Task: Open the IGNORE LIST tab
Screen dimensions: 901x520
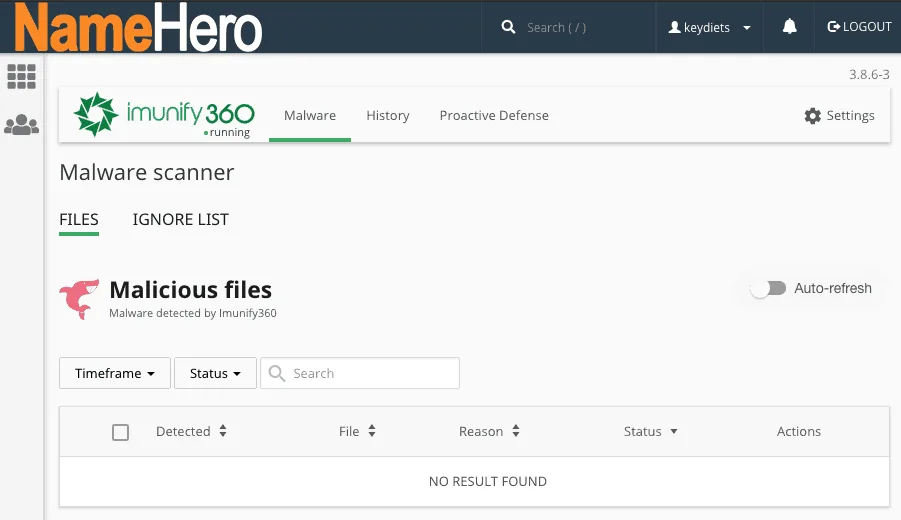Action: tap(180, 219)
